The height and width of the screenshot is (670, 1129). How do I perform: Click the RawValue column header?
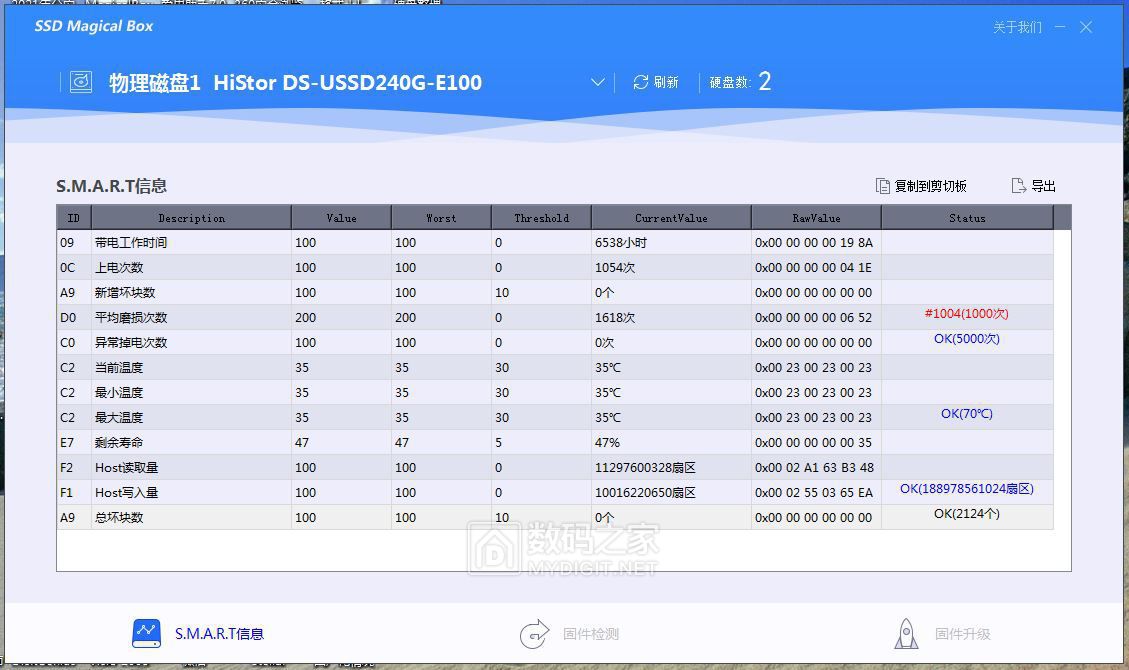pos(817,217)
